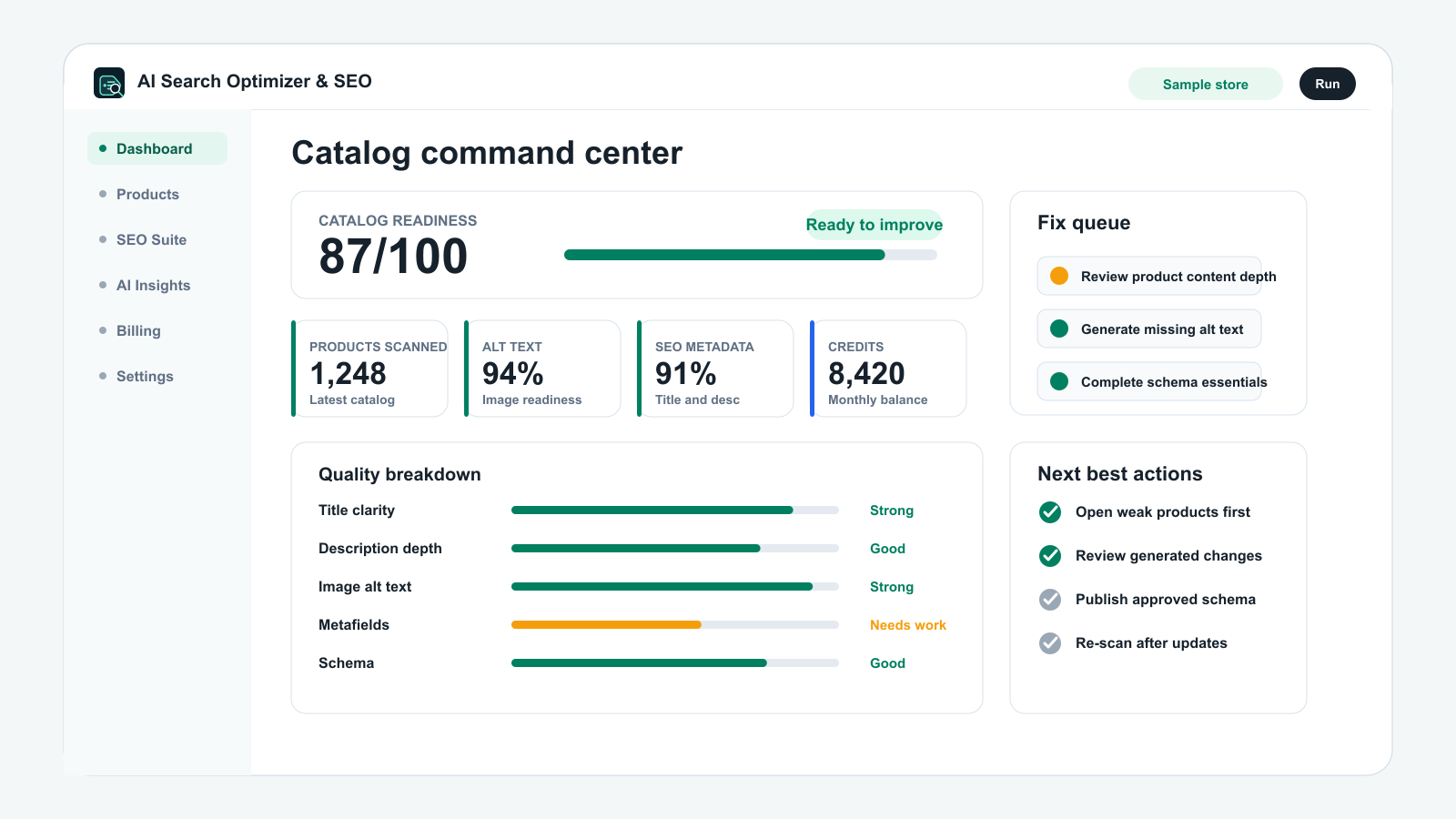The image size is (1456, 819).
Task: Click the Image alt text progress bar
Action: [x=675, y=587]
